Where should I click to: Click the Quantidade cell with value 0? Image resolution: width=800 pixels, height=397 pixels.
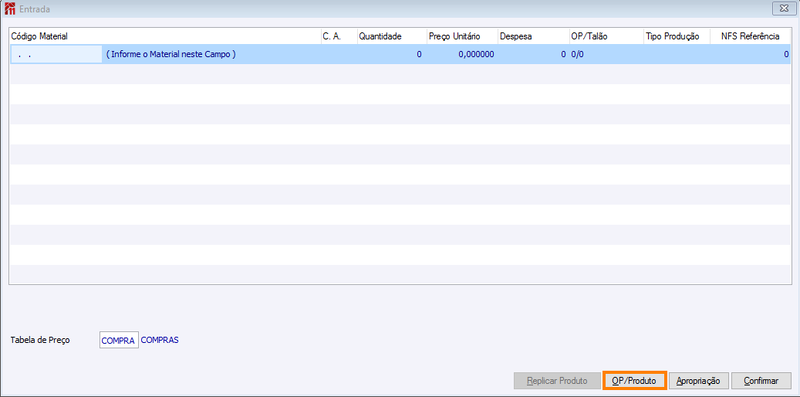pos(391,54)
